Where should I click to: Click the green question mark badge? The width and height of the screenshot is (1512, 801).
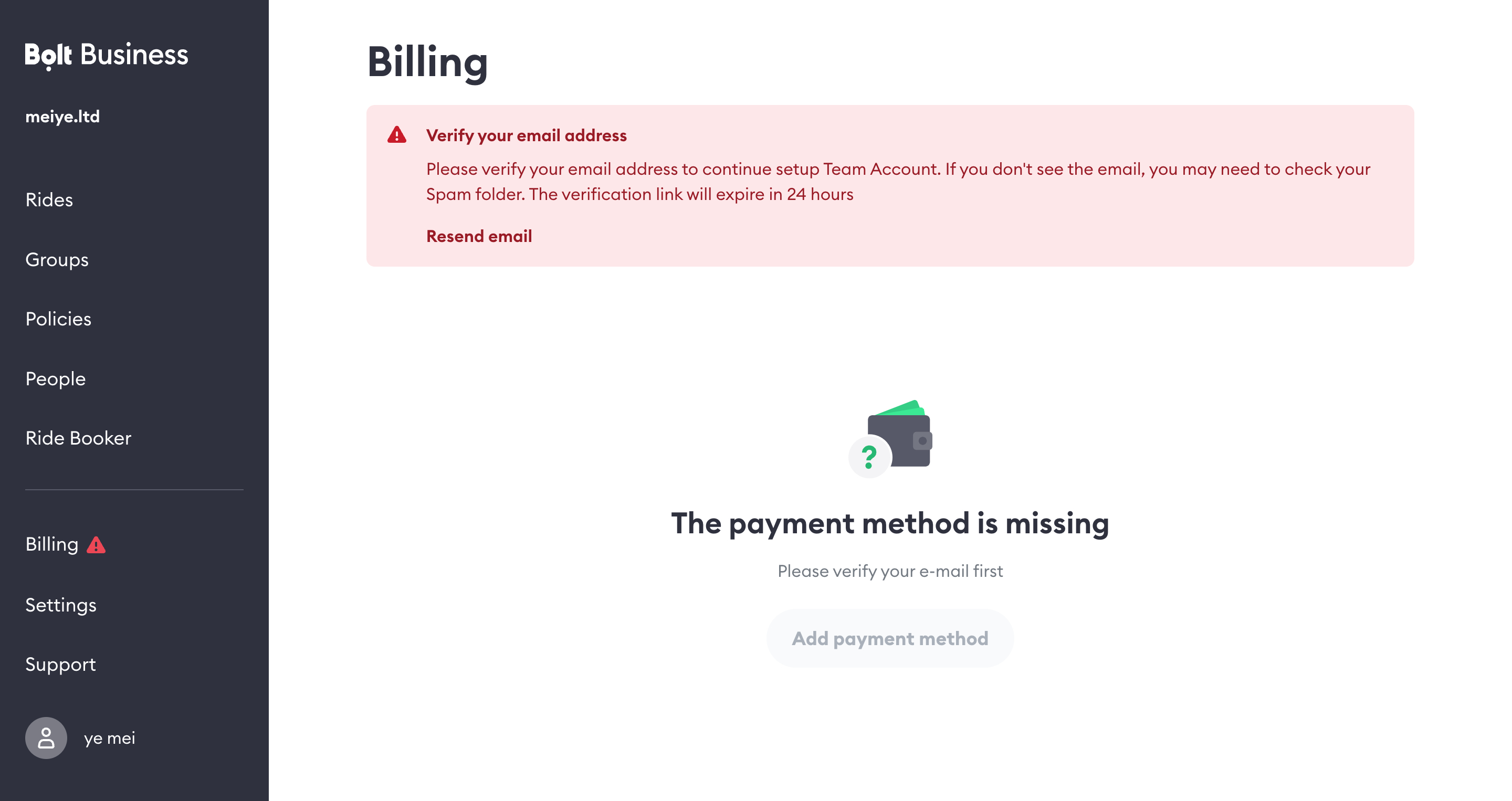[869, 457]
